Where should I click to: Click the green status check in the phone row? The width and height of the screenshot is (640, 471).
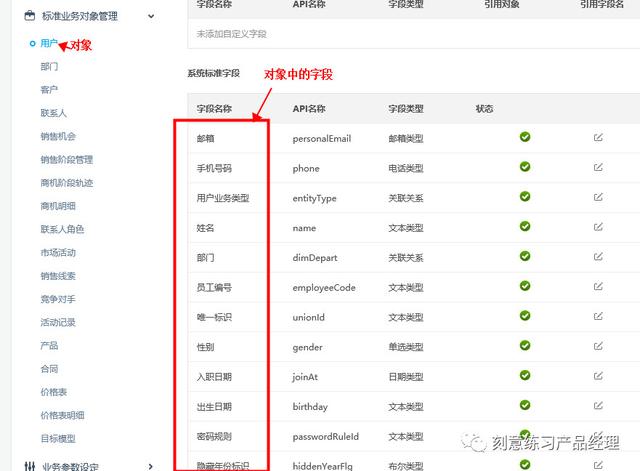(x=525, y=167)
